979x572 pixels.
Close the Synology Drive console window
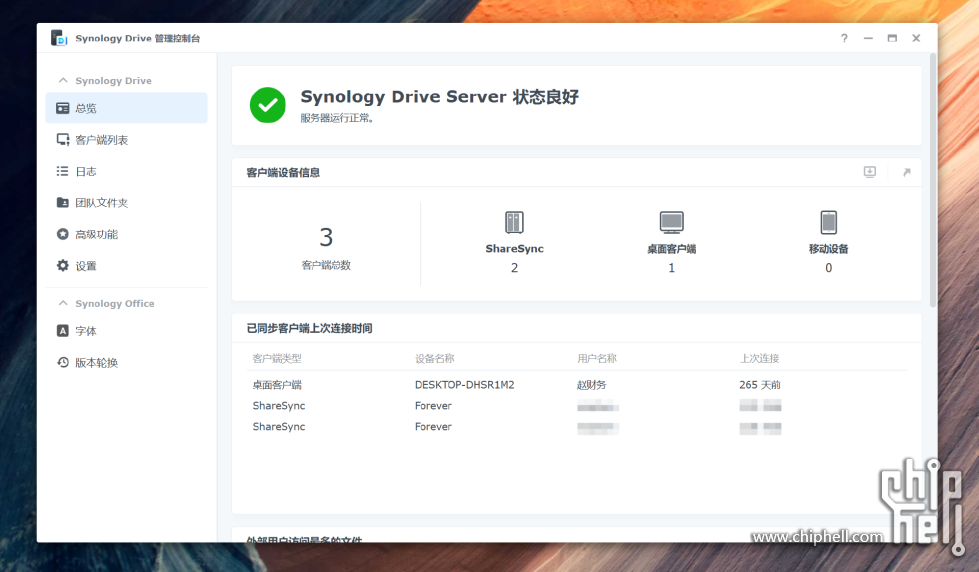916,38
